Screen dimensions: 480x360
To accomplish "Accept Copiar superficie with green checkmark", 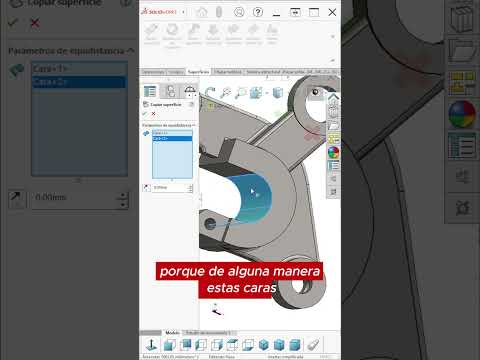I will coord(145,114).
